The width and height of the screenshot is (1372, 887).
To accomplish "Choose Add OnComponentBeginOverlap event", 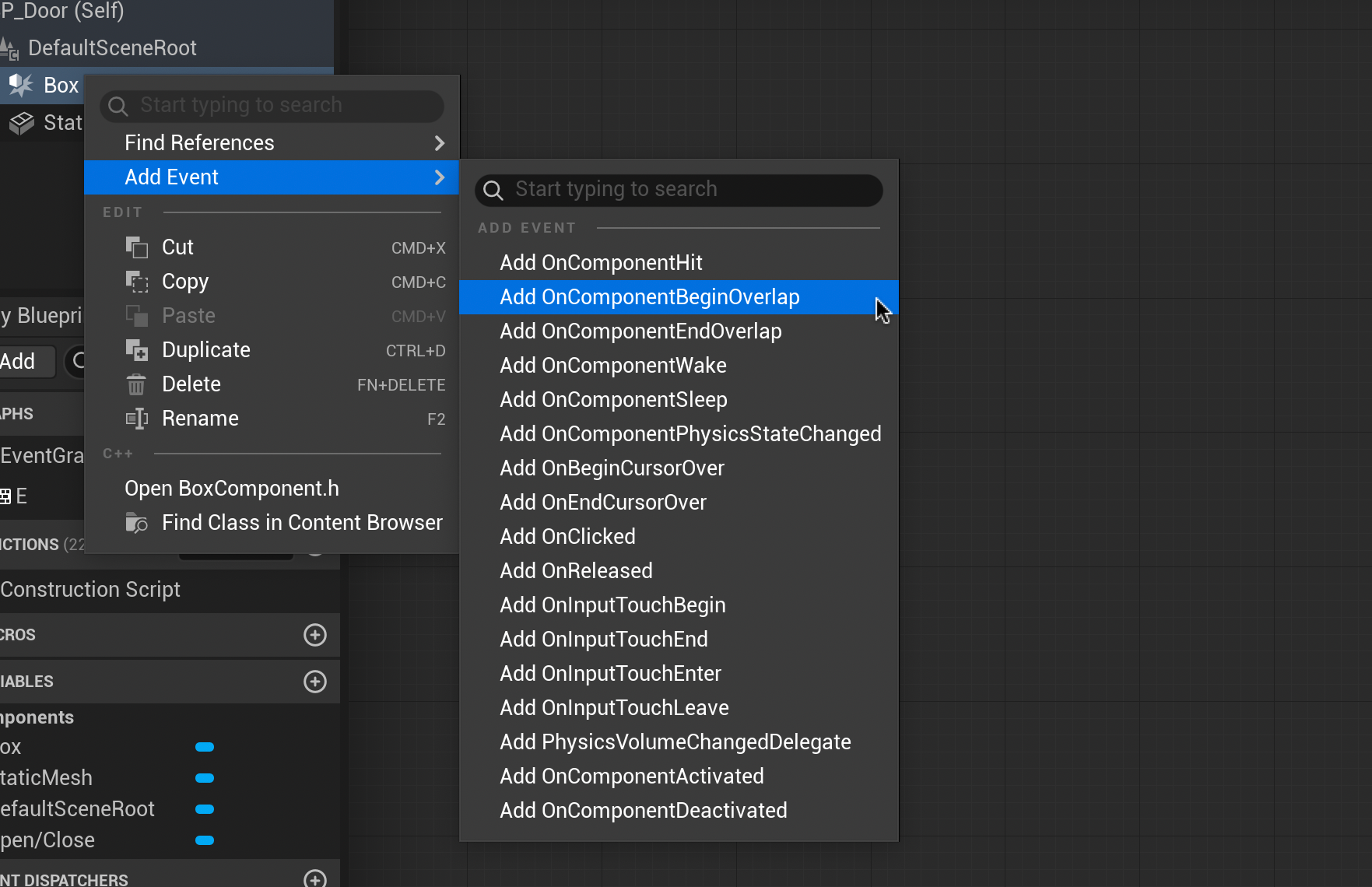I will pos(649,297).
